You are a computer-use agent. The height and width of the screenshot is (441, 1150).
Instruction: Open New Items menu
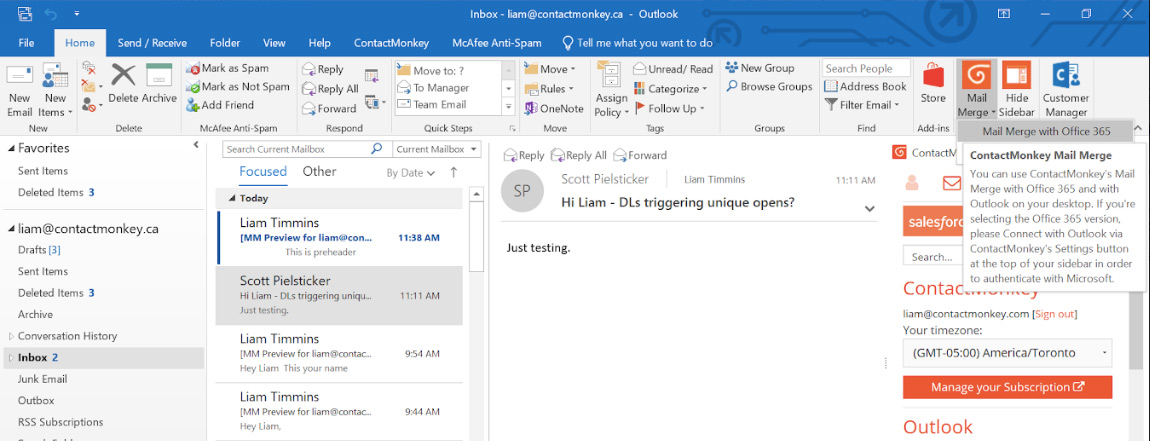(56, 91)
